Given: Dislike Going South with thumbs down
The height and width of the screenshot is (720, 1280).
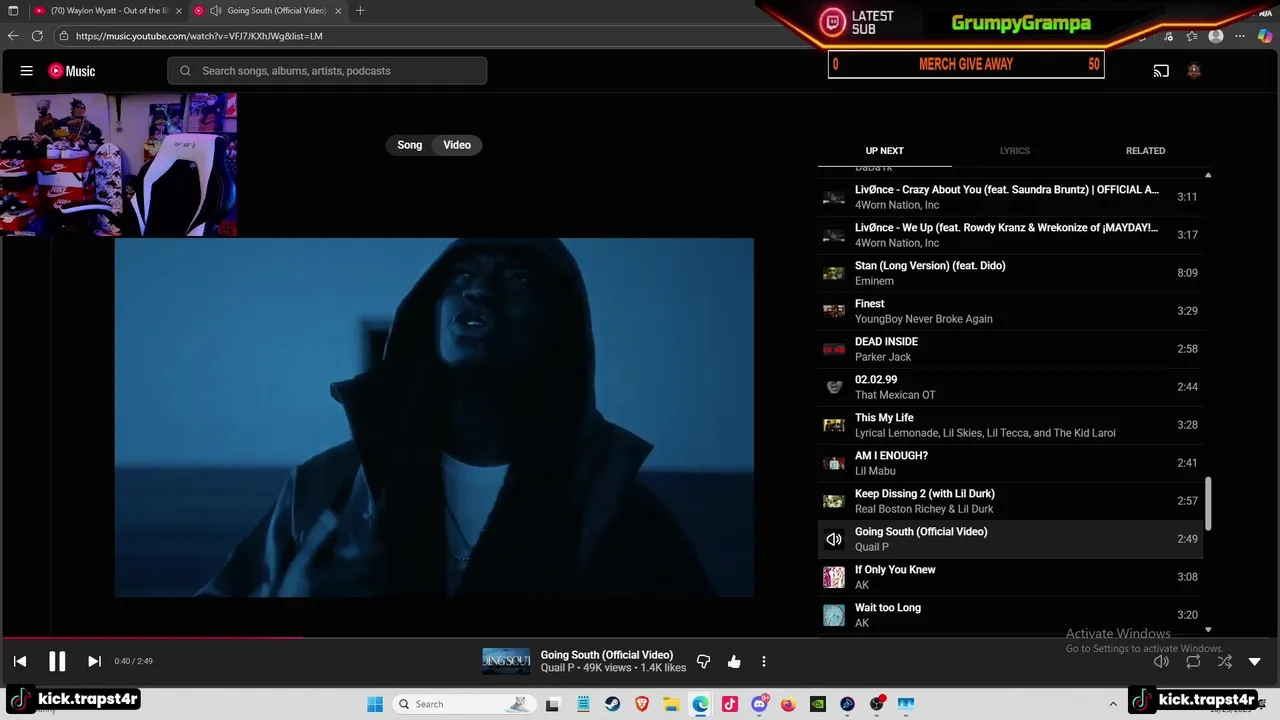Looking at the screenshot, I should coord(703,661).
